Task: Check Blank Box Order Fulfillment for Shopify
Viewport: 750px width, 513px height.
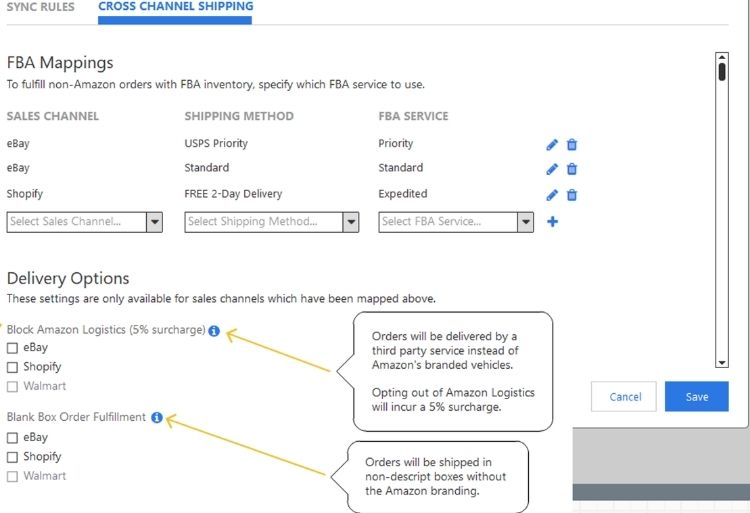Action: click(x=12, y=457)
